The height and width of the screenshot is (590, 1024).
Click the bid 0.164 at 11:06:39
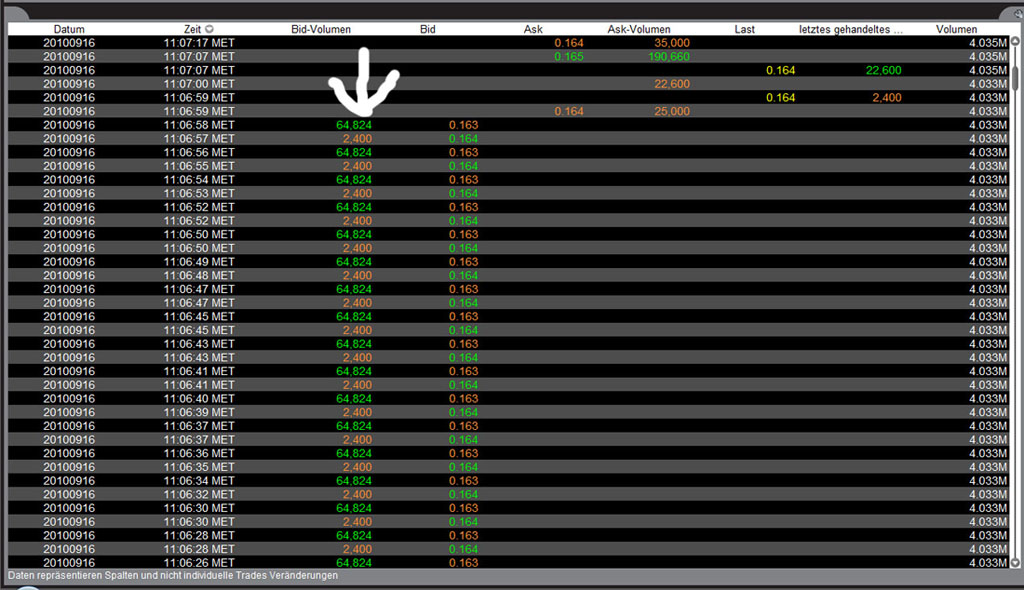coord(463,413)
